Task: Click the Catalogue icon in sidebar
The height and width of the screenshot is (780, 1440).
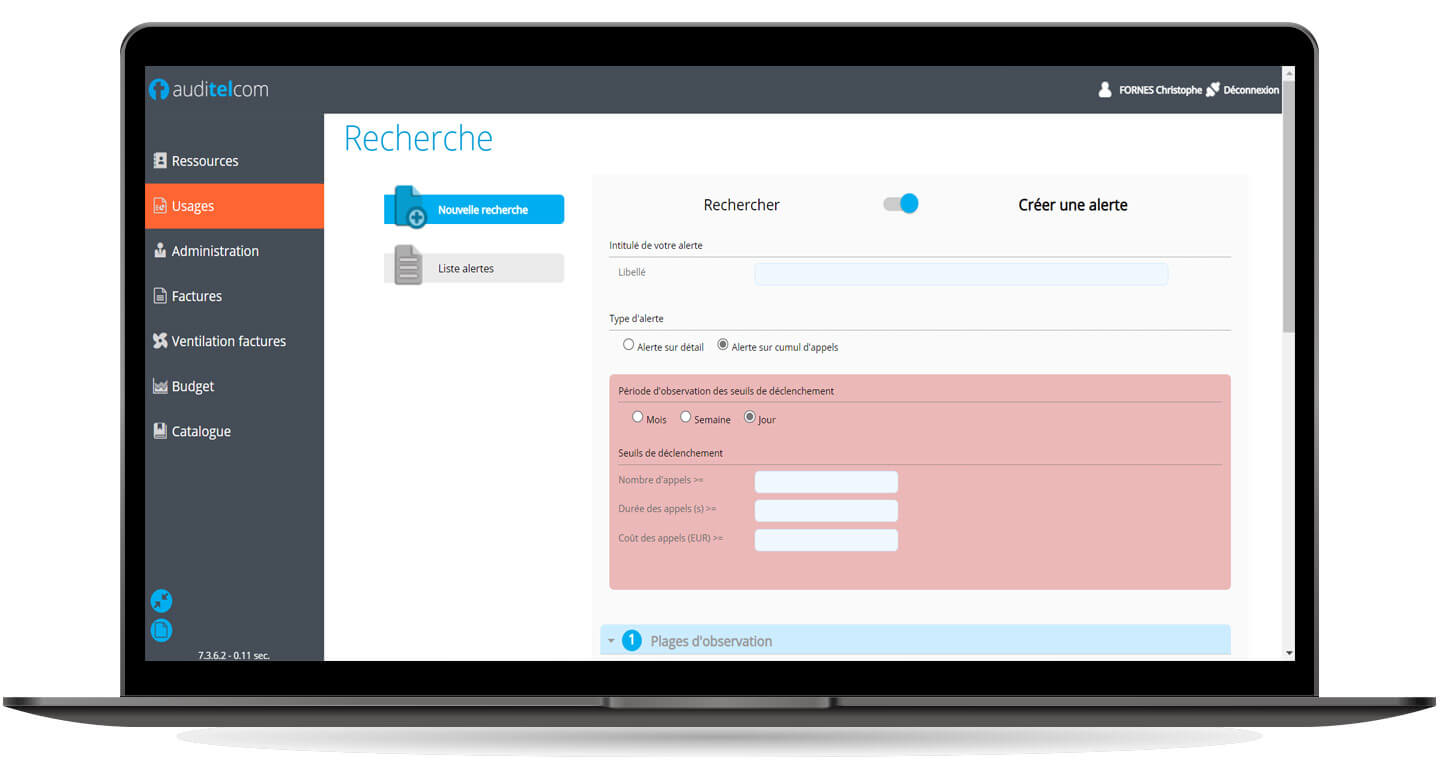Action: click(160, 431)
